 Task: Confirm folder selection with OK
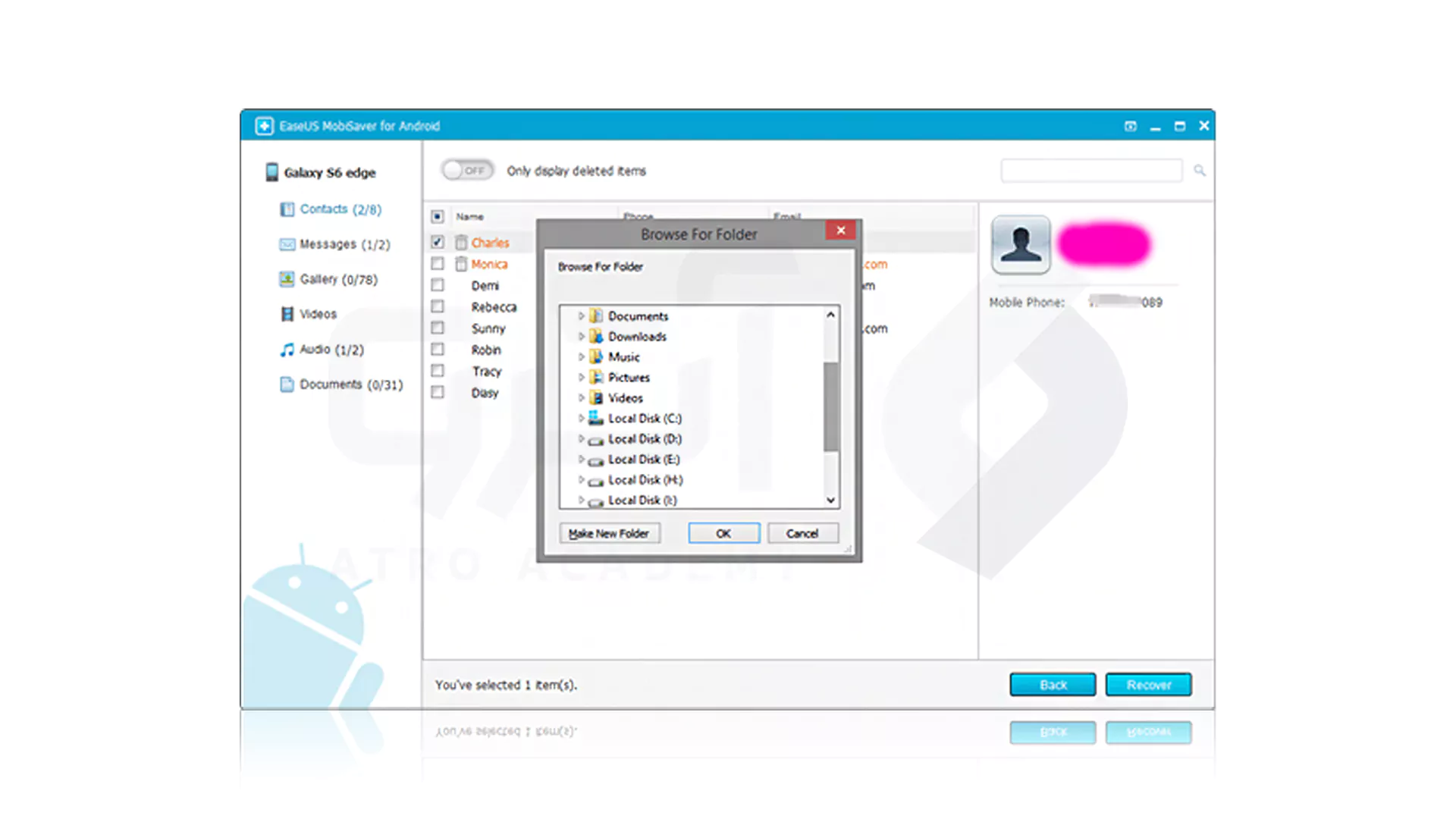(x=723, y=534)
